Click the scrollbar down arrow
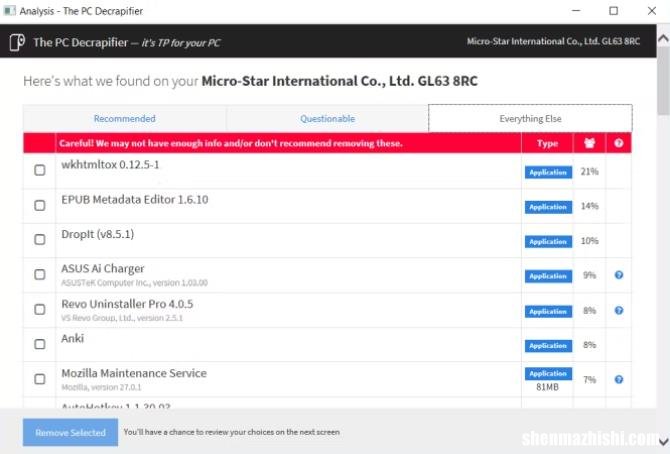This screenshot has height=454, width=670. (x=663, y=441)
